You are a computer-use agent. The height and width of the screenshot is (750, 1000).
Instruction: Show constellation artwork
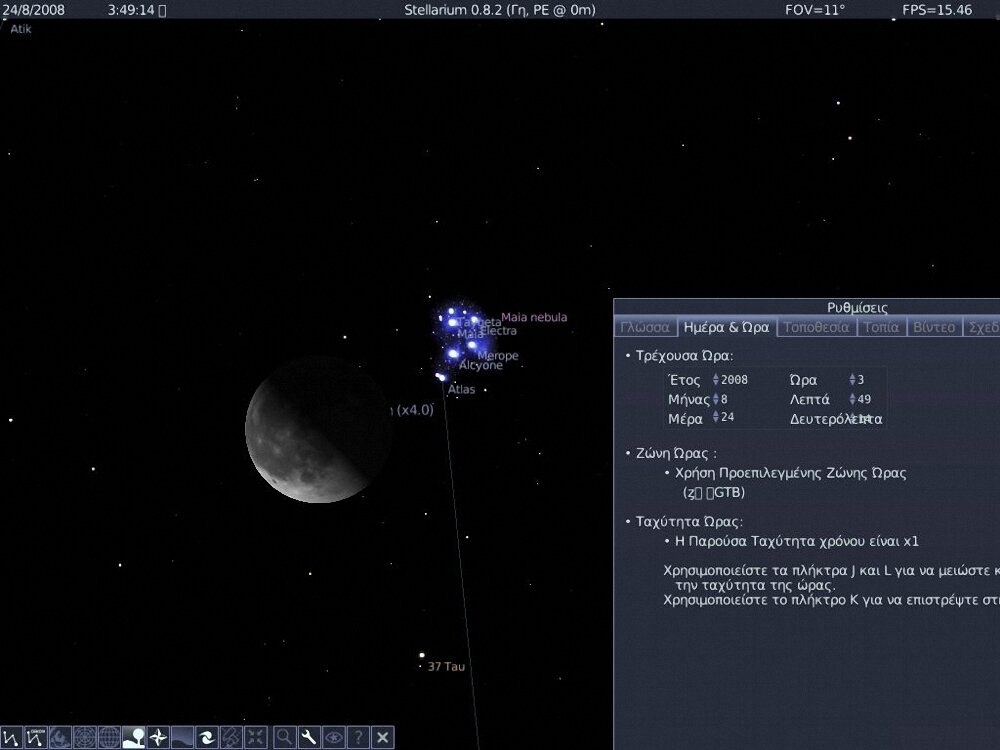coord(60,737)
